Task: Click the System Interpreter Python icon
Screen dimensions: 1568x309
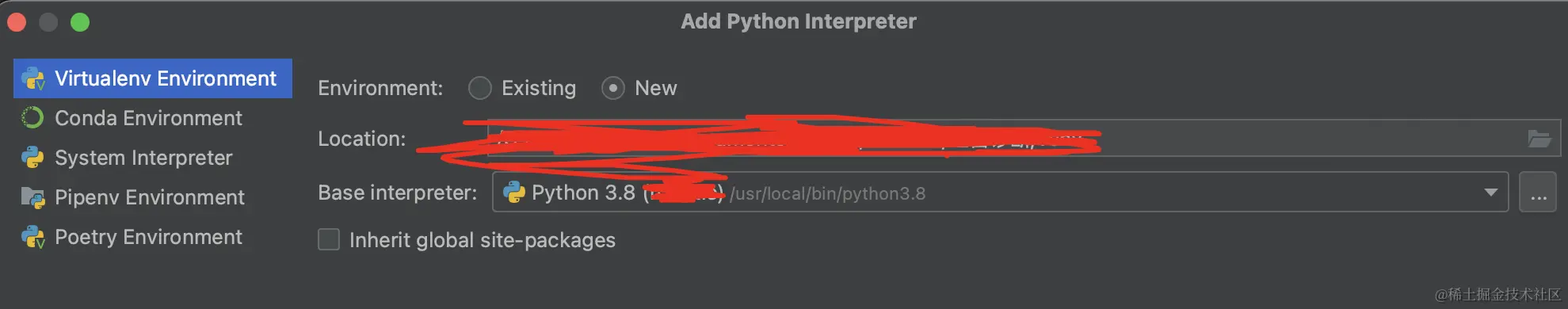Action: (32, 158)
